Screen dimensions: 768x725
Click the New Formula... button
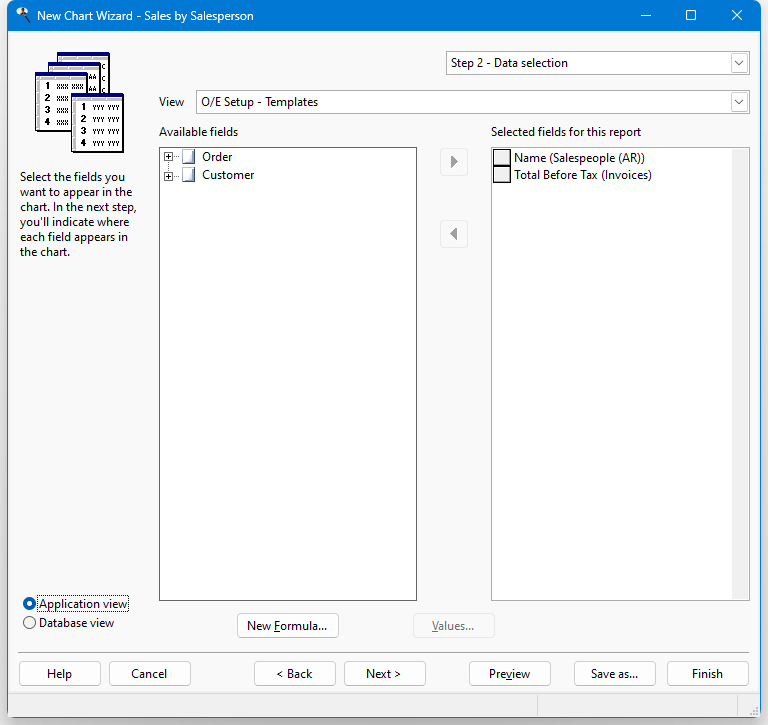(288, 626)
